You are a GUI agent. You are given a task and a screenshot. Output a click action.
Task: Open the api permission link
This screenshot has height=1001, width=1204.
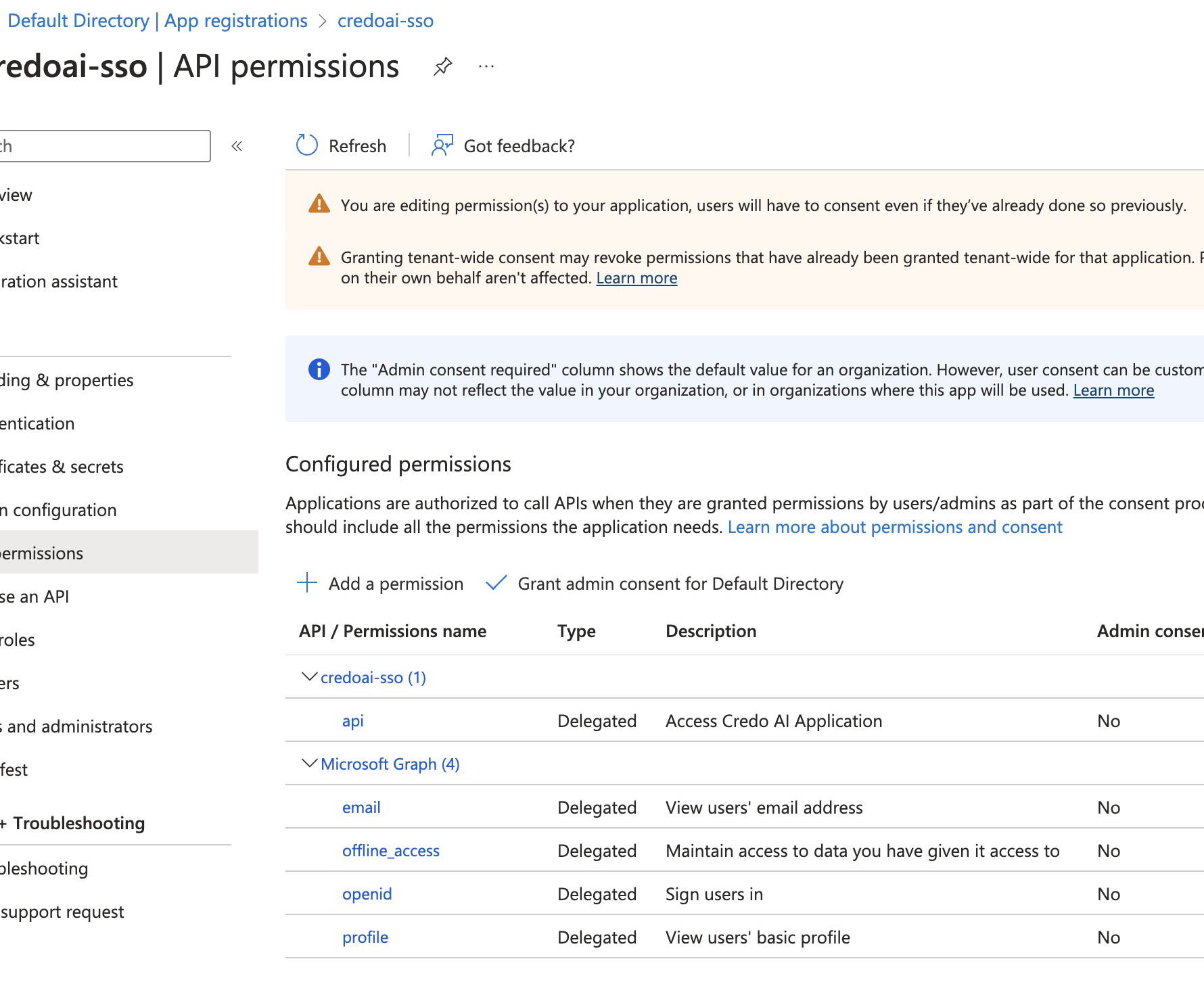pos(353,721)
